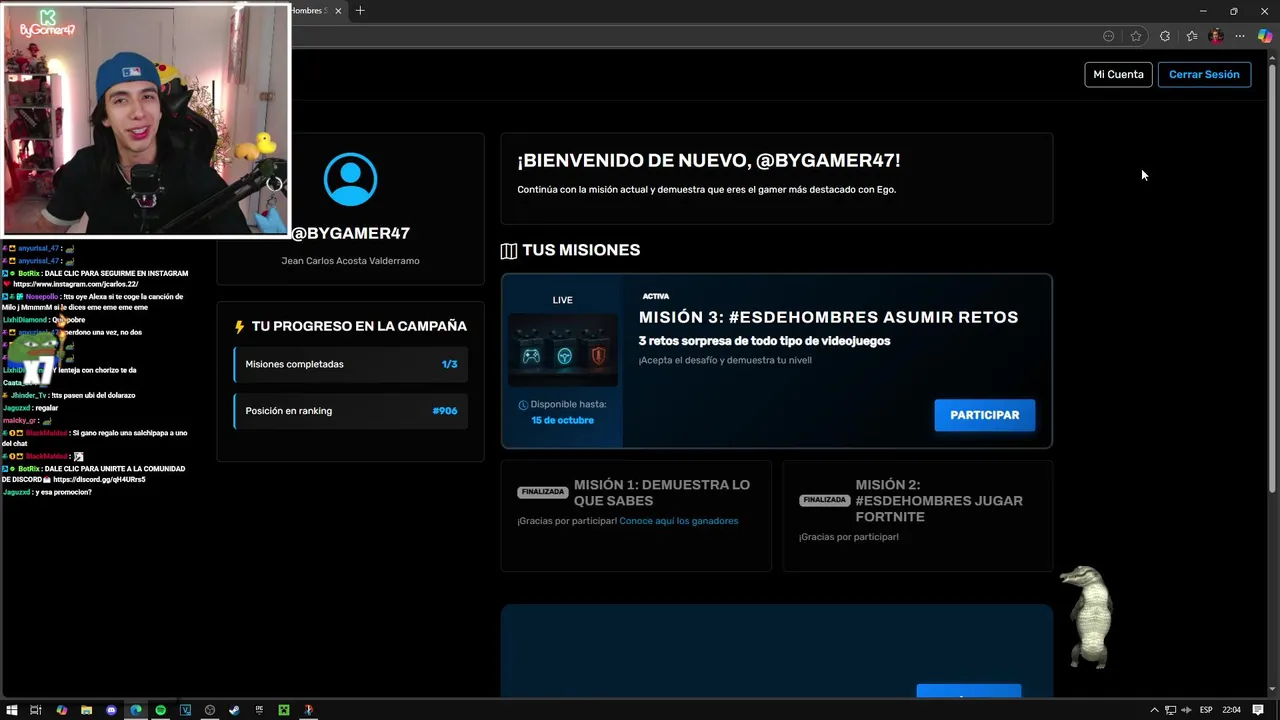Click the circled dots address bar icon
This screenshot has height=720, width=1280.
1108,36
